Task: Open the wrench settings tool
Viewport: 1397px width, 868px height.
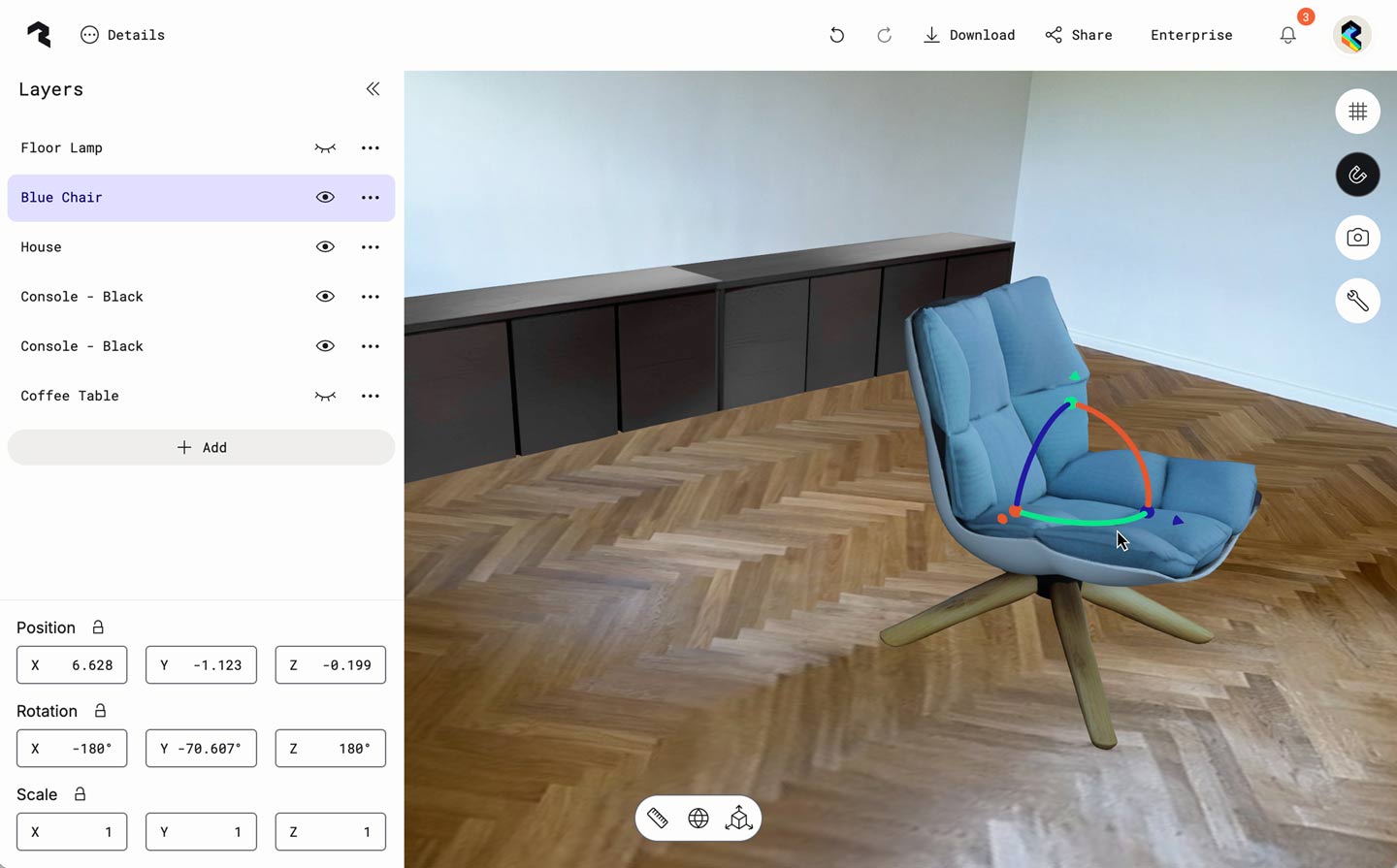Action: (1357, 301)
